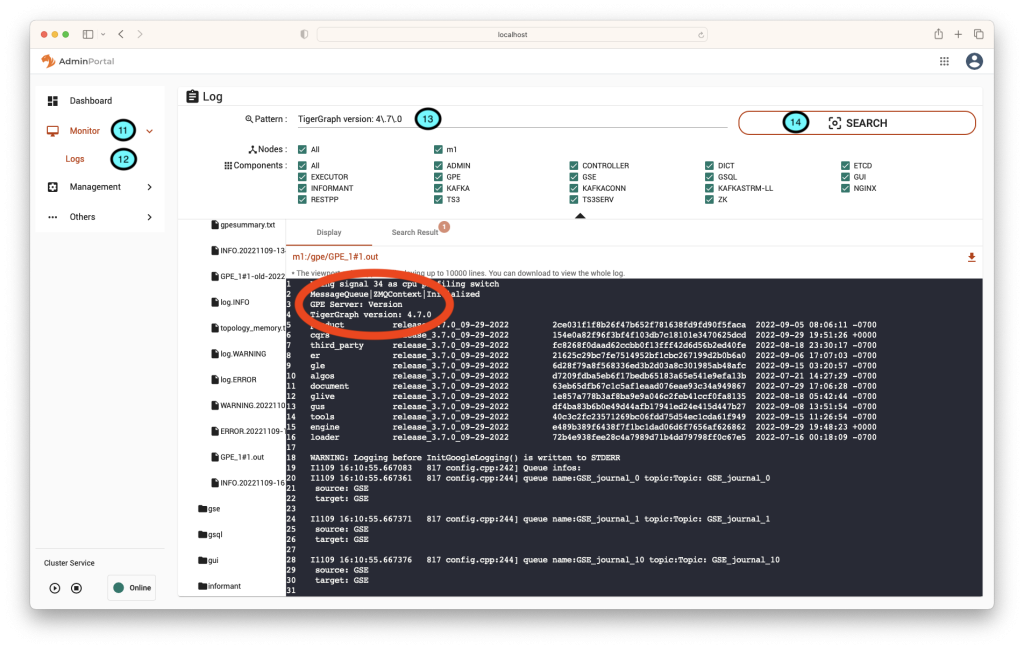Click the SEARCH button

tap(857, 123)
